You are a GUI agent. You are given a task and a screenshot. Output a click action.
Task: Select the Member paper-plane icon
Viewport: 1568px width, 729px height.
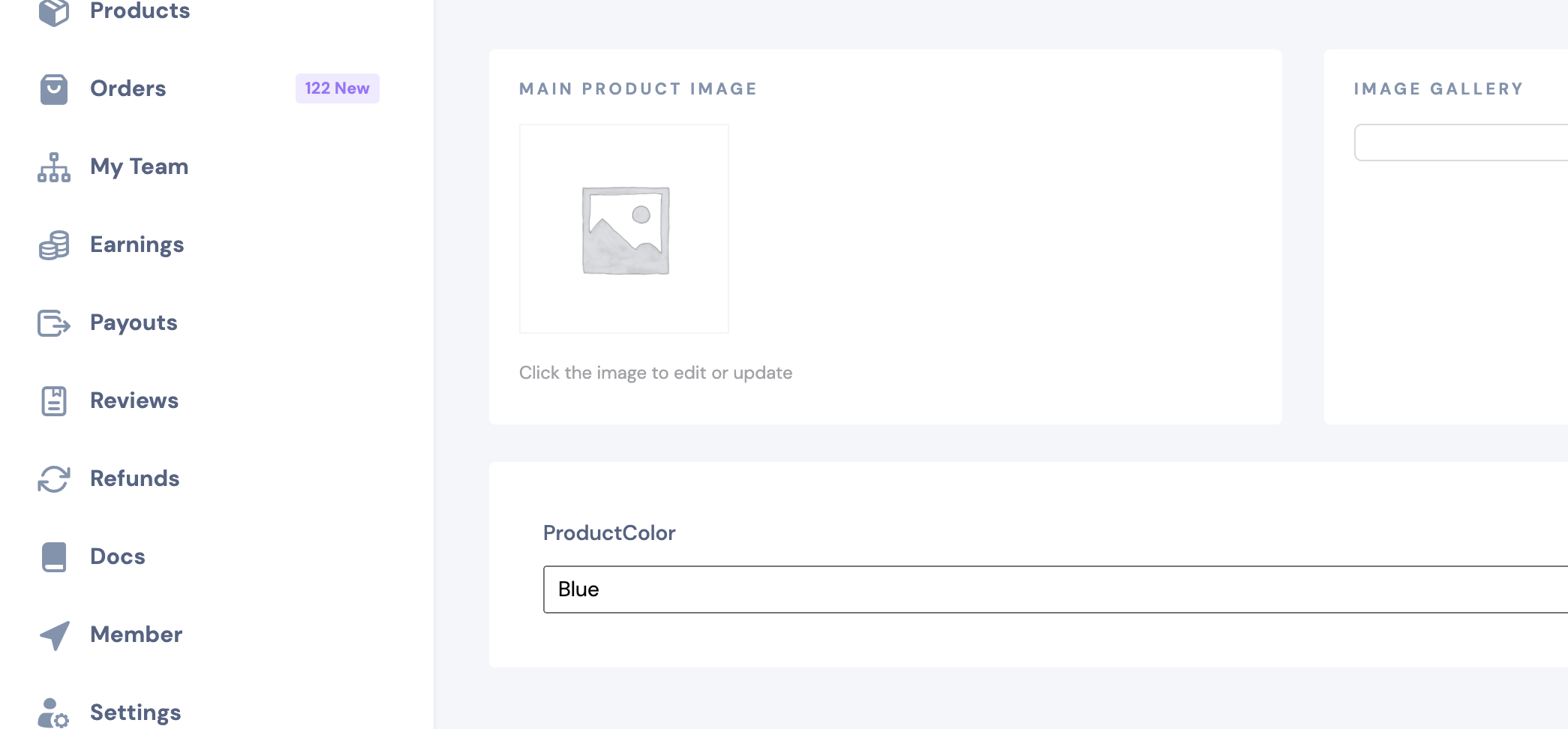click(x=53, y=634)
